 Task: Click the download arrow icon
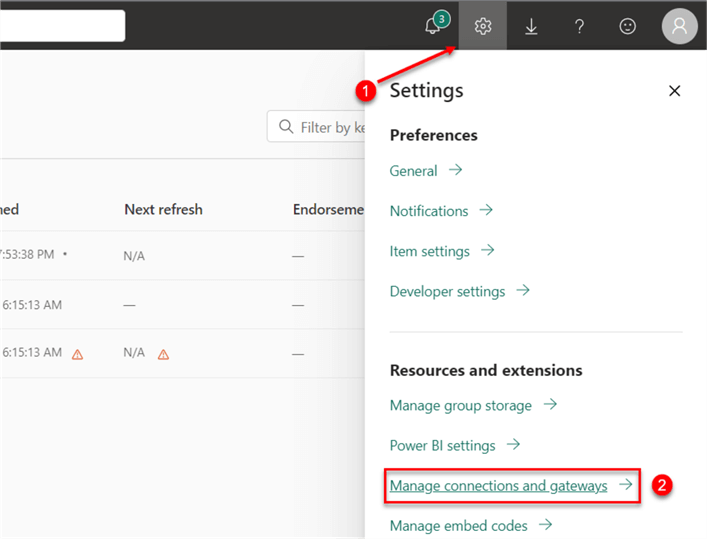(x=531, y=27)
